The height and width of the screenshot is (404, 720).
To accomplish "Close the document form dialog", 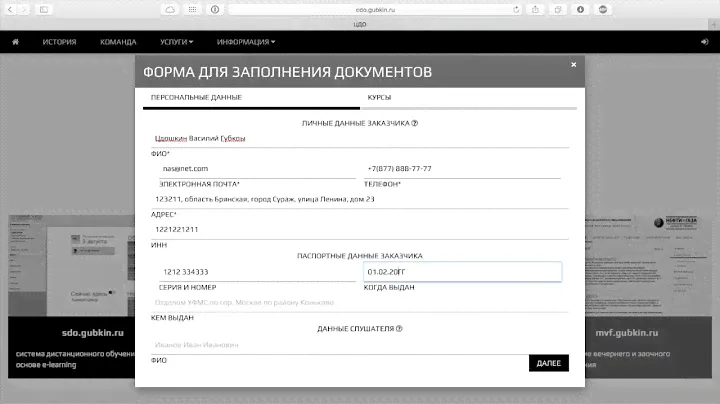I will 573,64.
